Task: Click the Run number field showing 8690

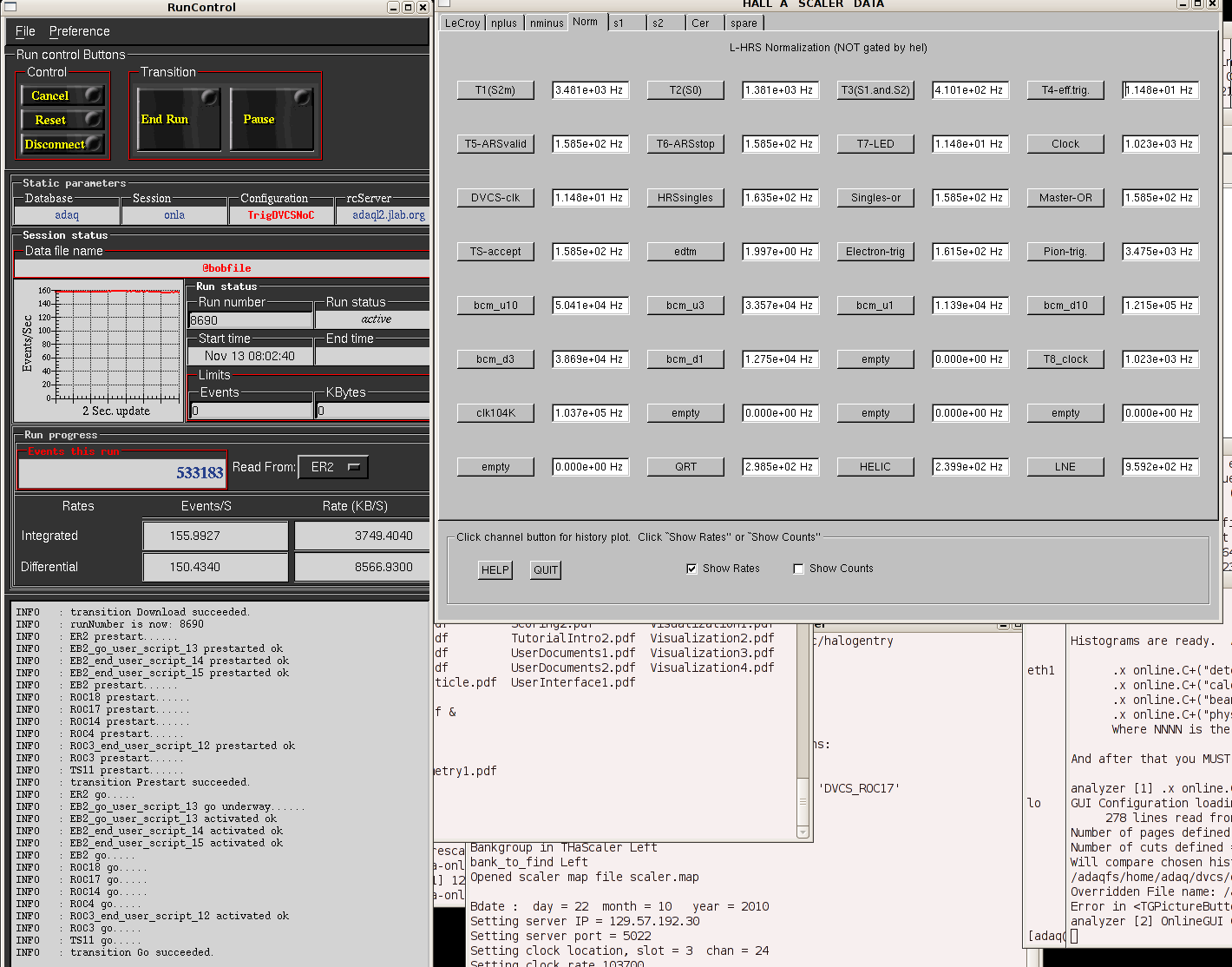Action: click(251, 320)
